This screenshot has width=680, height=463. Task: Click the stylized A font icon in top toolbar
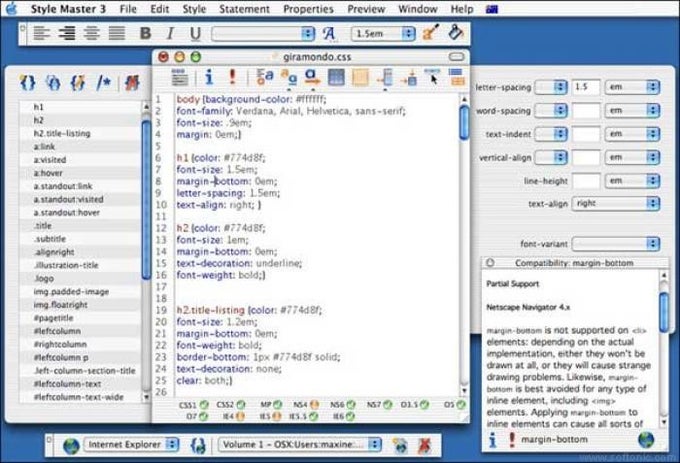329,33
